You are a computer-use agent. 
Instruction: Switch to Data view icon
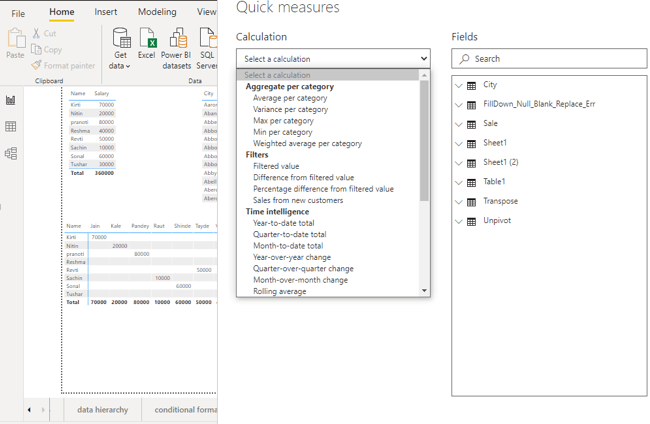(11, 126)
